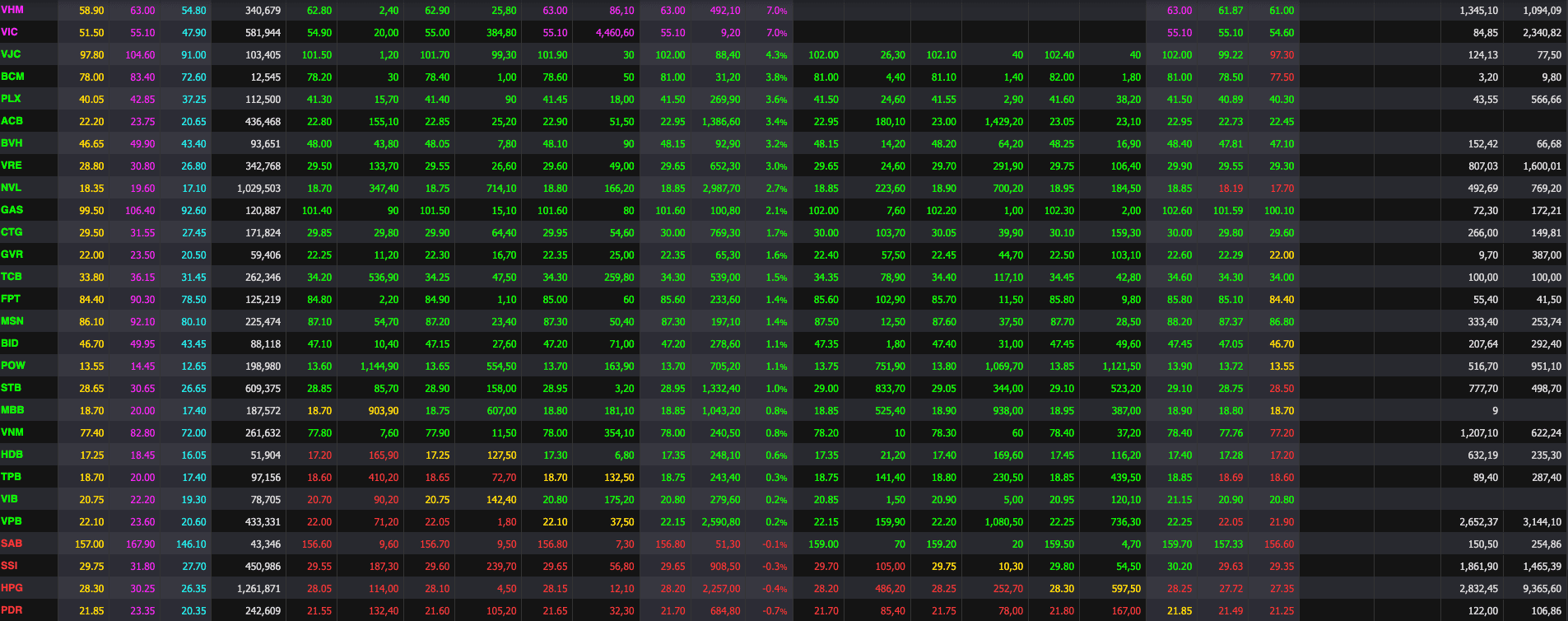Click the 1,600,01 value in VRE row
This screenshot has width=1568, height=621.
1542,166
